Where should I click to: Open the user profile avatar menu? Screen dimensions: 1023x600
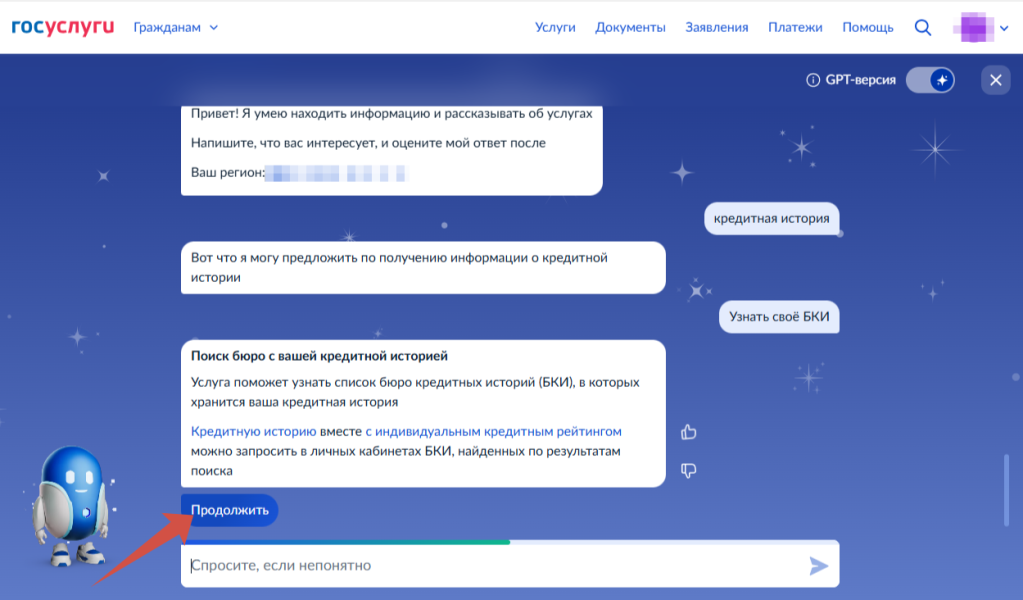coord(982,28)
